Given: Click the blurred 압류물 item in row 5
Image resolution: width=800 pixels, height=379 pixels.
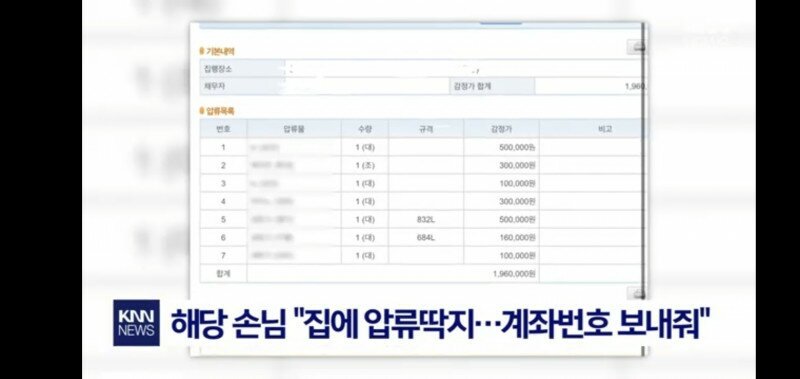Looking at the screenshot, I should click(271, 219).
